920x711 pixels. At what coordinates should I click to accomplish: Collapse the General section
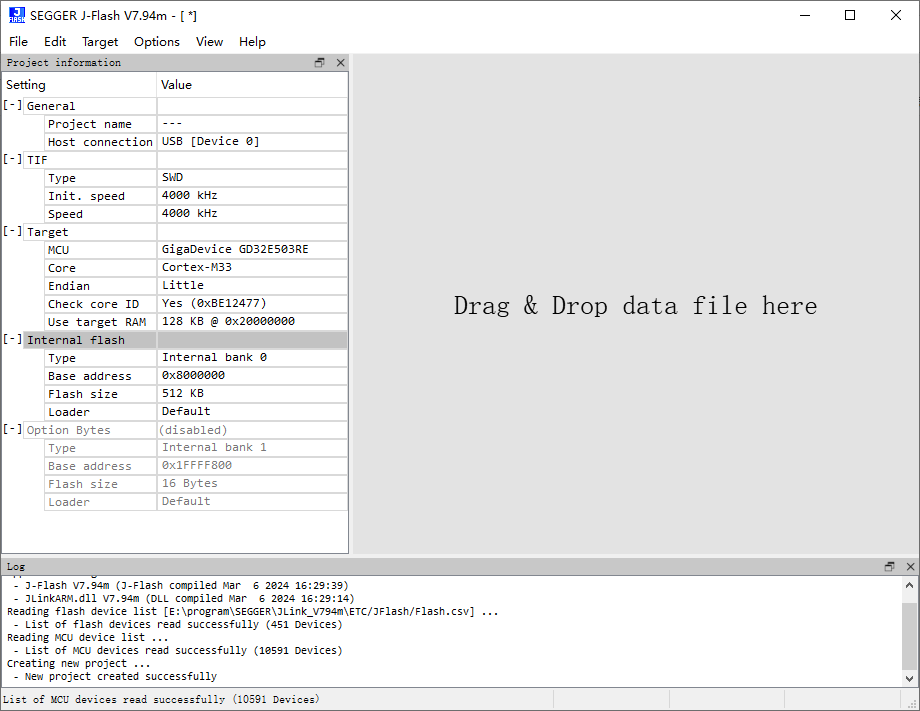12,106
